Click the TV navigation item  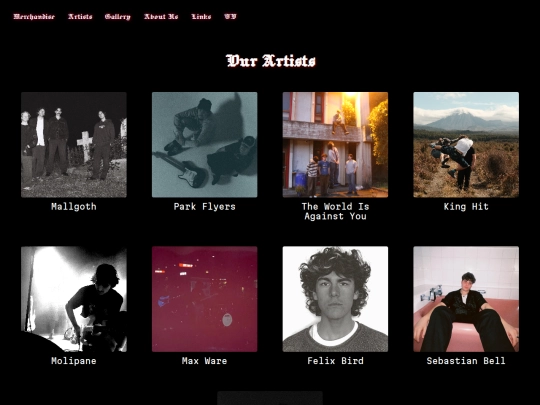pos(230,17)
